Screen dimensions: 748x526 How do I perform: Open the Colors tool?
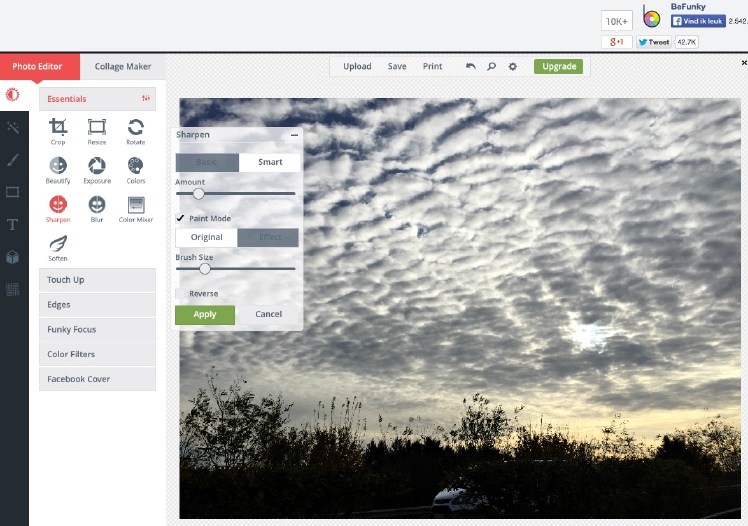pos(136,170)
